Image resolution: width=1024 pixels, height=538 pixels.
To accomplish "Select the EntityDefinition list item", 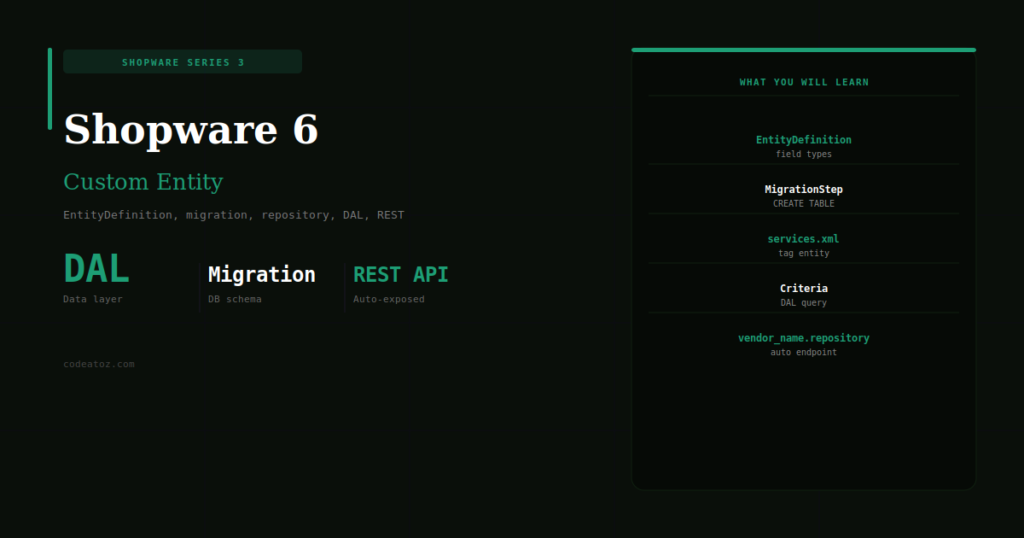I will [x=803, y=140].
